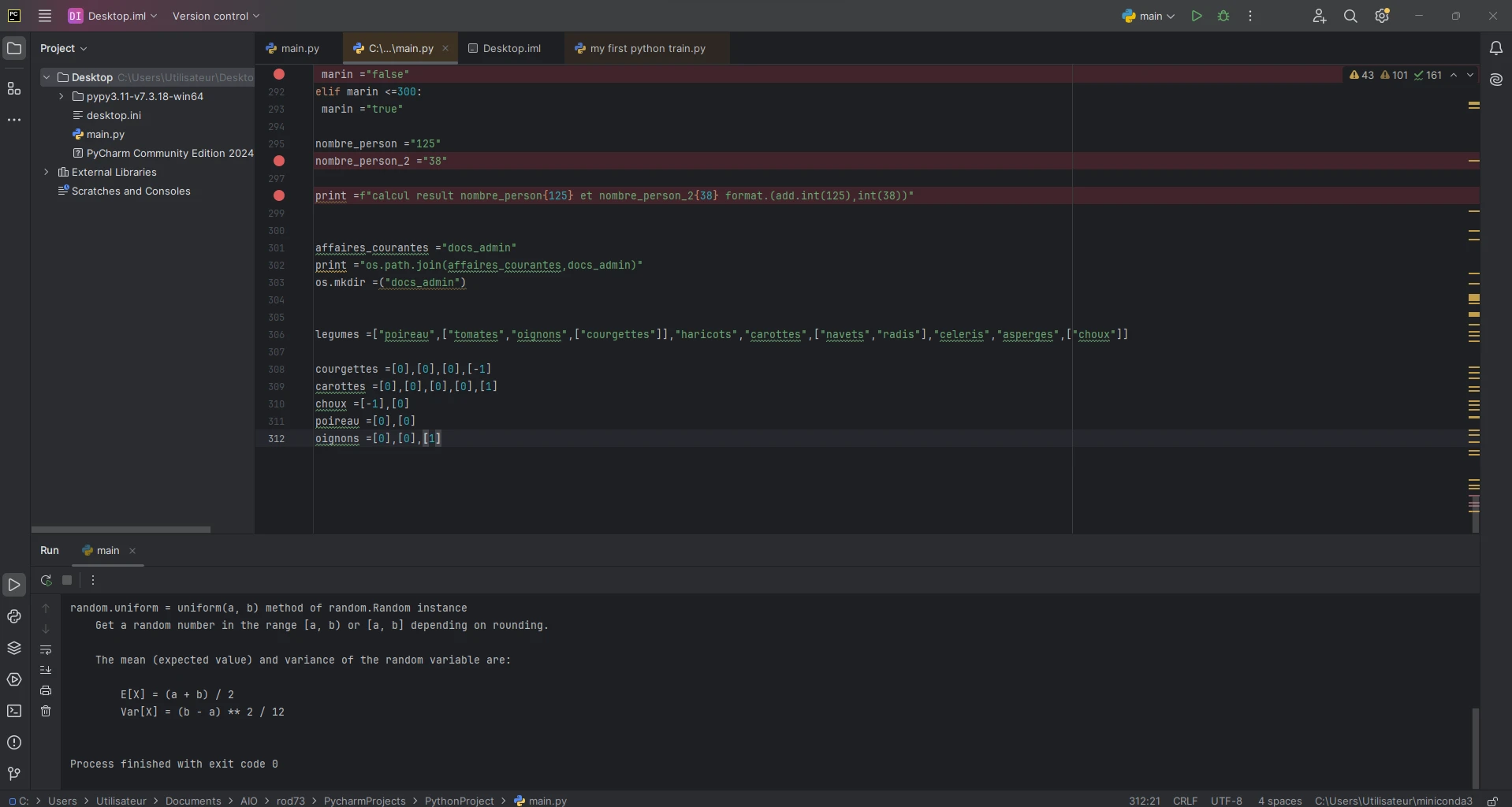1512x807 pixels.
Task: Open the main run configuration dropdown
Action: (1149, 16)
